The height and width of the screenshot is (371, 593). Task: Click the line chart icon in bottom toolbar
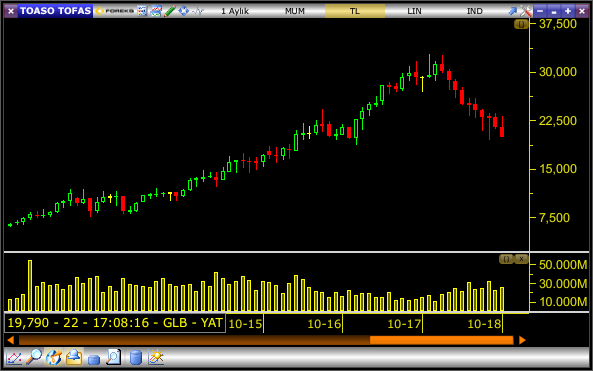tap(14, 357)
